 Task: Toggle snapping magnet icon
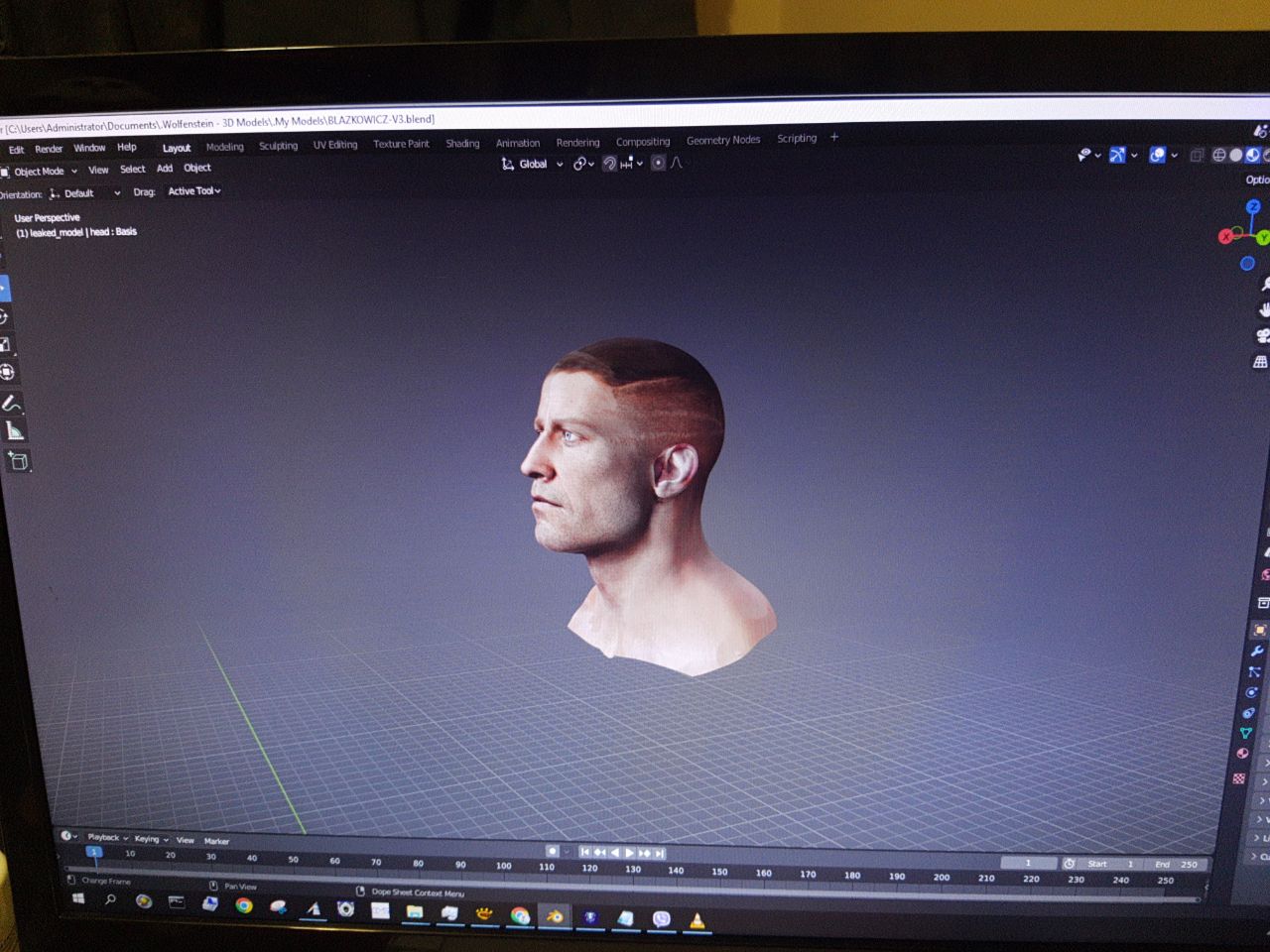tap(610, 164)
